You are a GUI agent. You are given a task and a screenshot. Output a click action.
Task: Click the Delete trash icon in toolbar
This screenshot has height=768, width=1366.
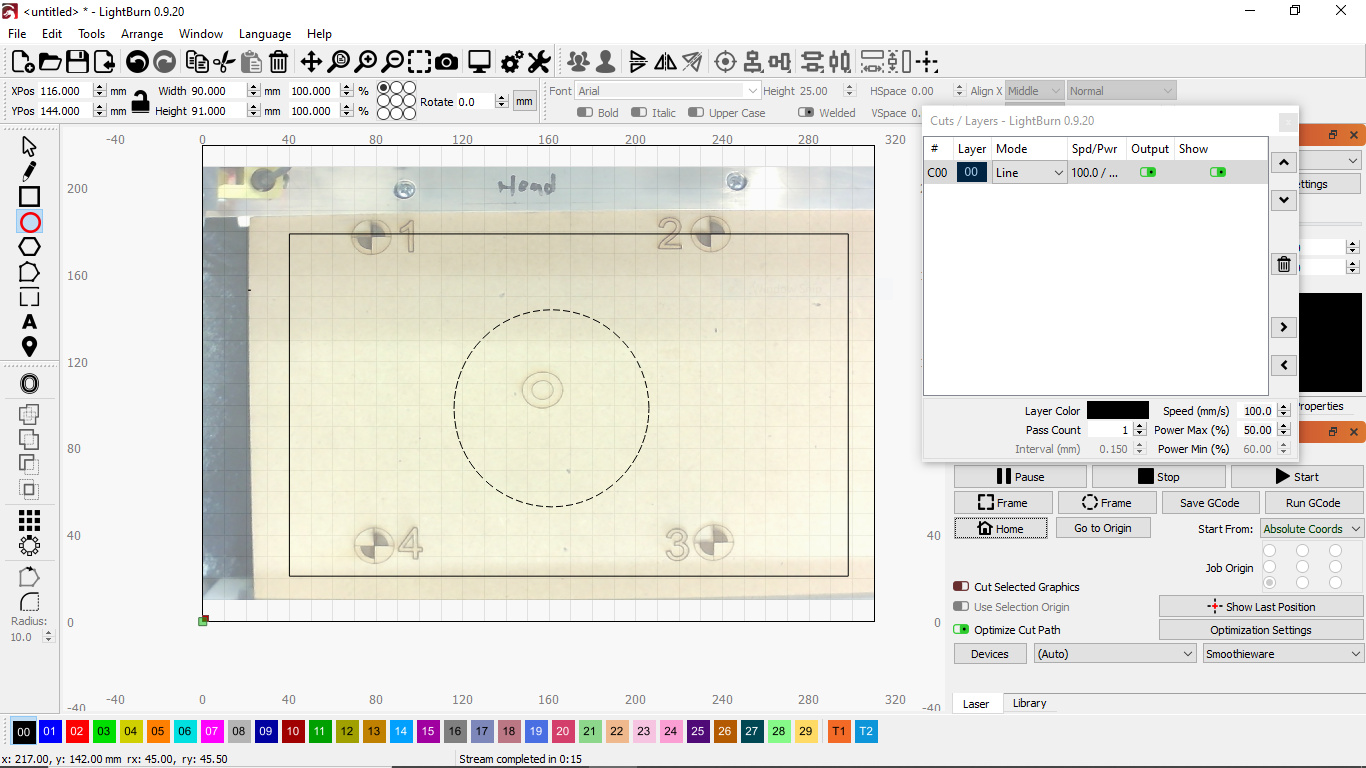(279, 62)
